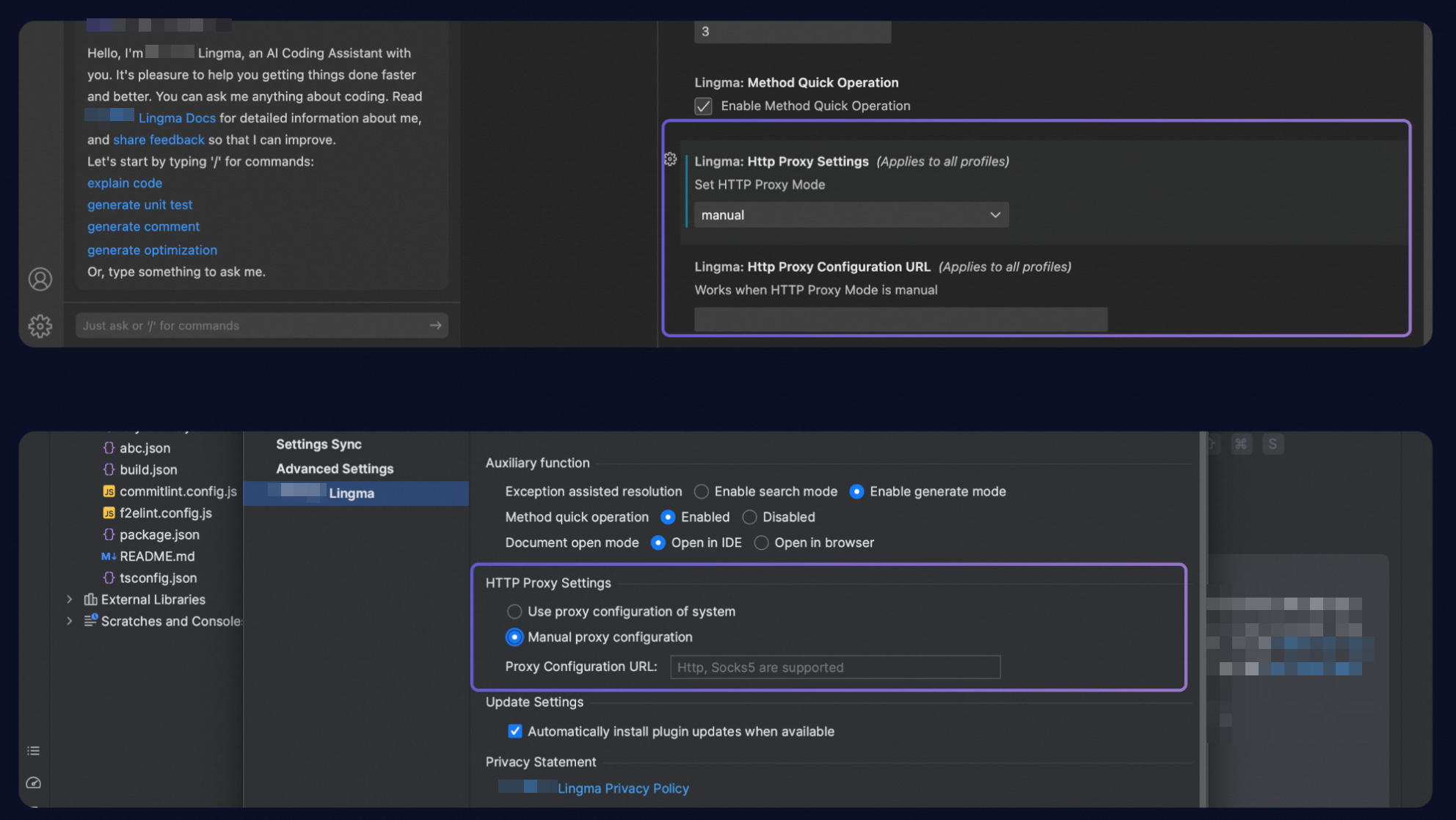Click gear icon beside Http Proxy Settings
1456x820 pixels.
click(670, 159)
